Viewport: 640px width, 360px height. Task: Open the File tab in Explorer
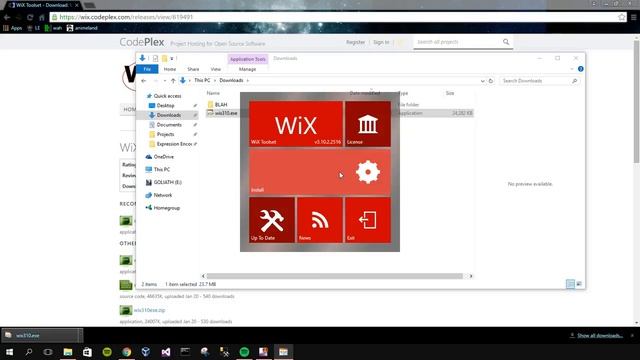coord(147,69)
